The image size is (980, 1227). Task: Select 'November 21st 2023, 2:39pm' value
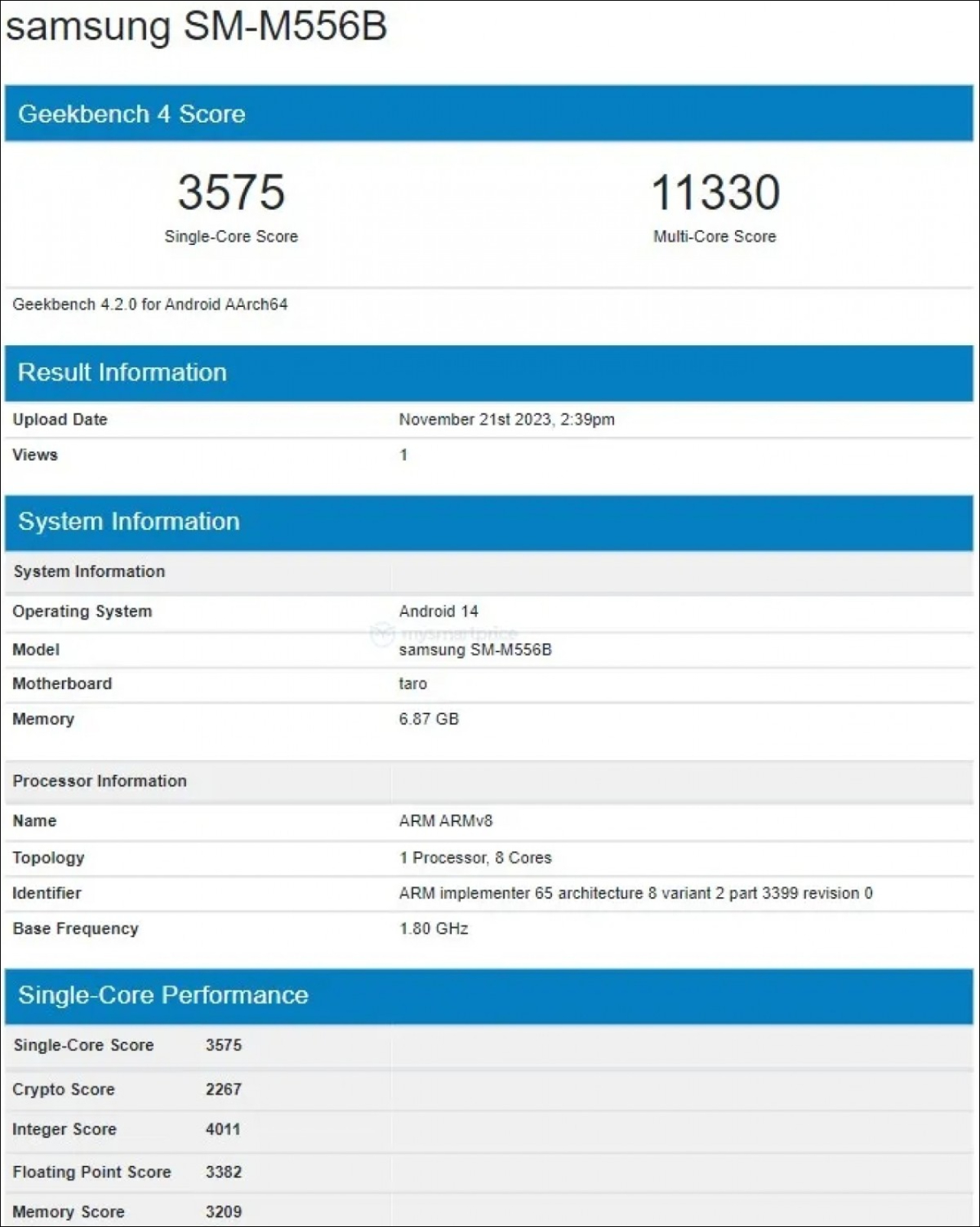click(x=507, y=419)
